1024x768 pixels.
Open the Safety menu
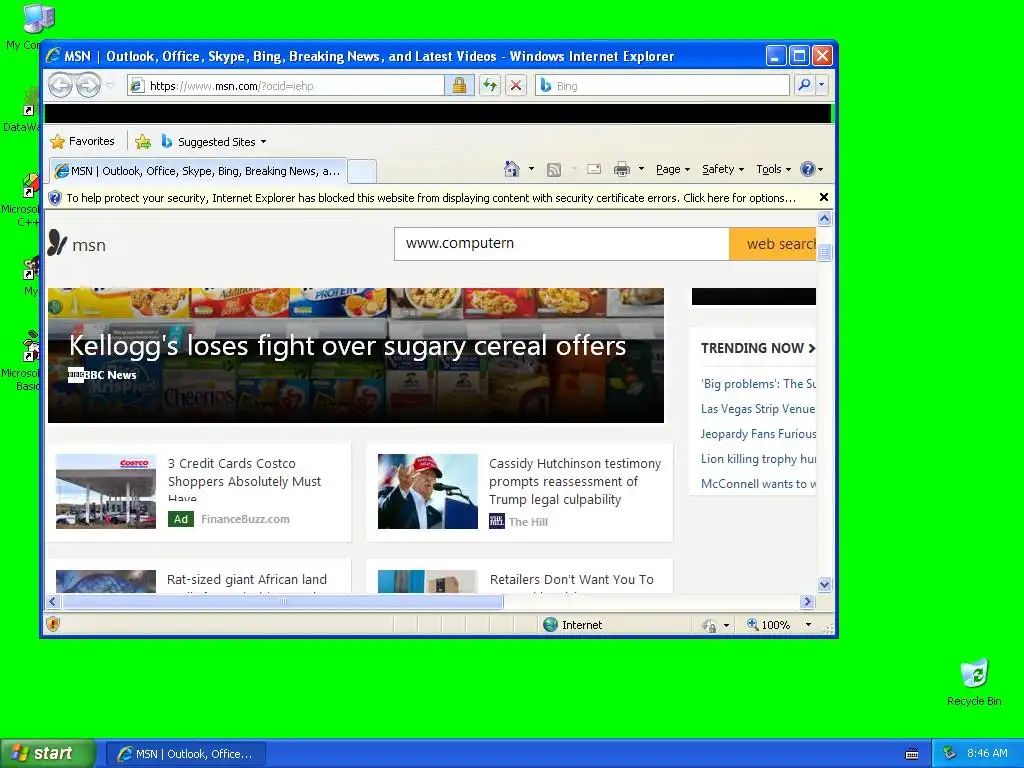click(x=723, y=169)
